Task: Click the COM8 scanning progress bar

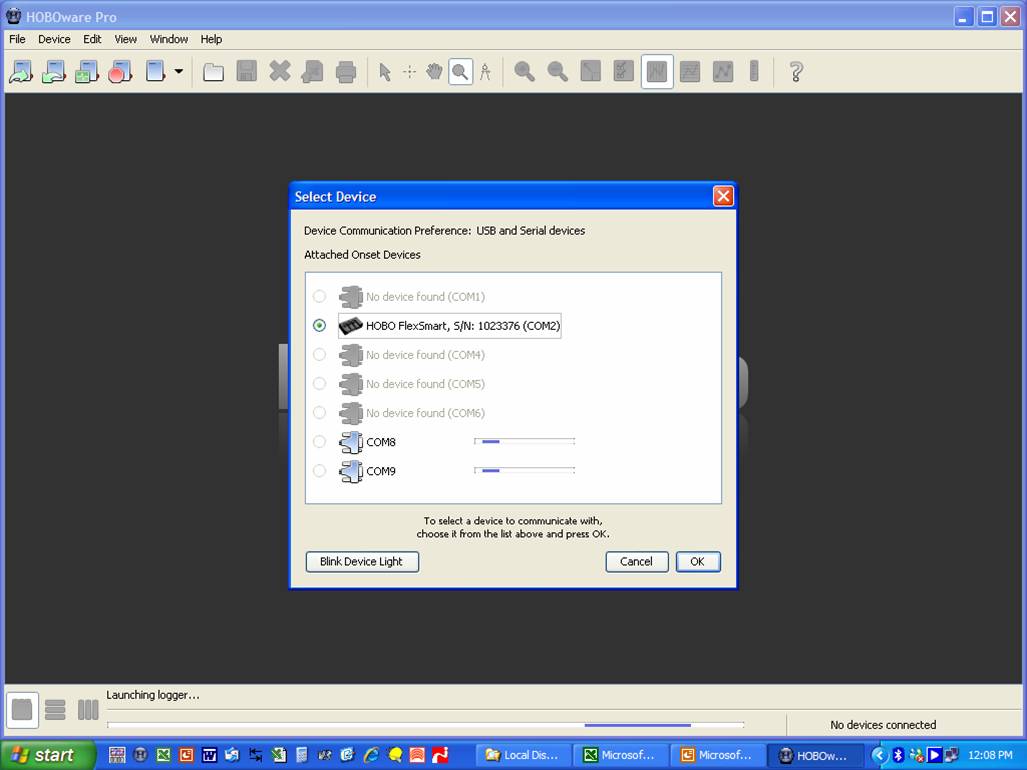Action: click(524, 441)
